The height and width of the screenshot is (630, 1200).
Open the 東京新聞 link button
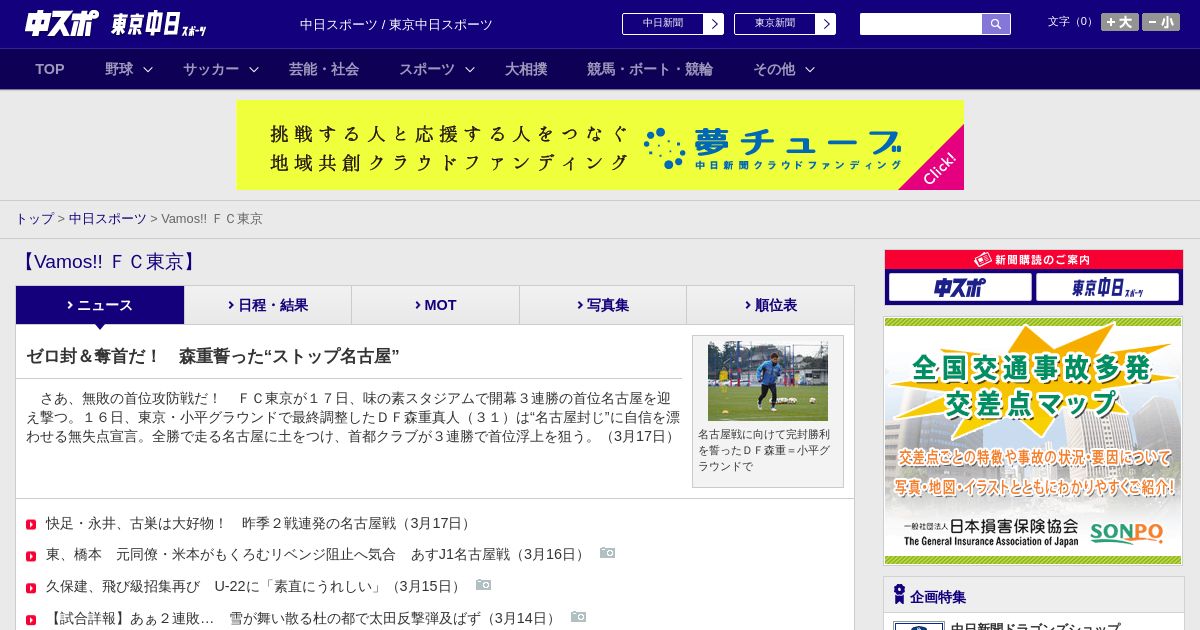pos(775,24)
